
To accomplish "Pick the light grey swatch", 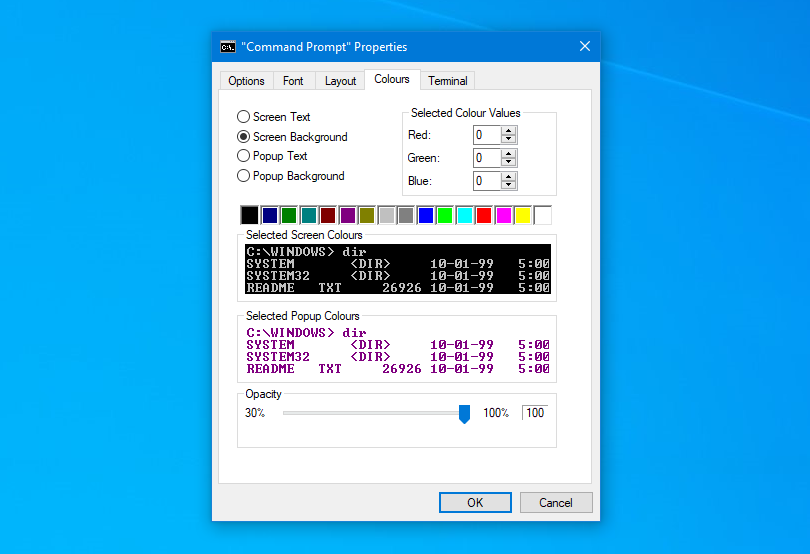I will (386, 216).
